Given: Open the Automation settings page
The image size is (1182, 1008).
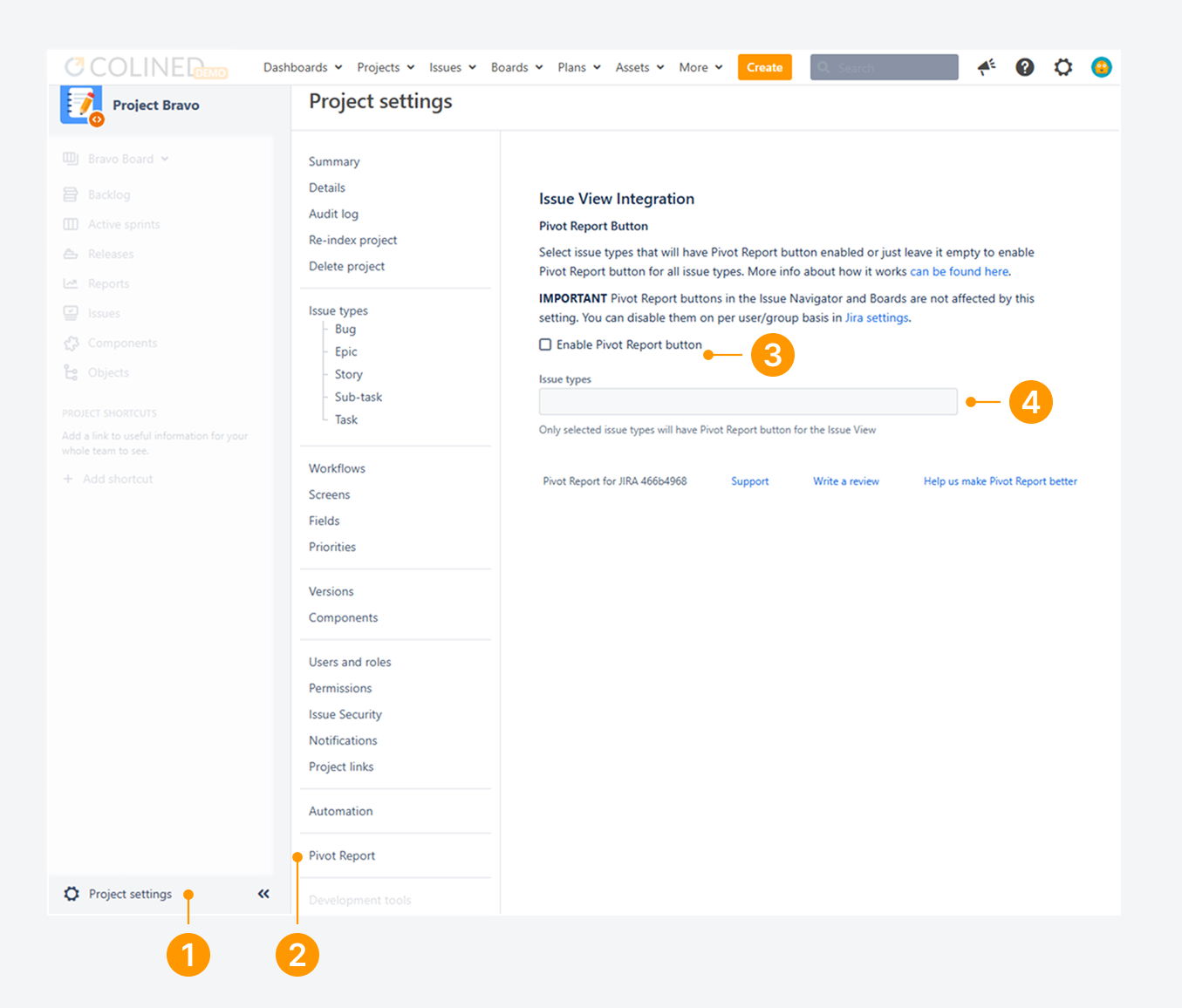Looking at the screenshot, I should [x=340, y=811].
